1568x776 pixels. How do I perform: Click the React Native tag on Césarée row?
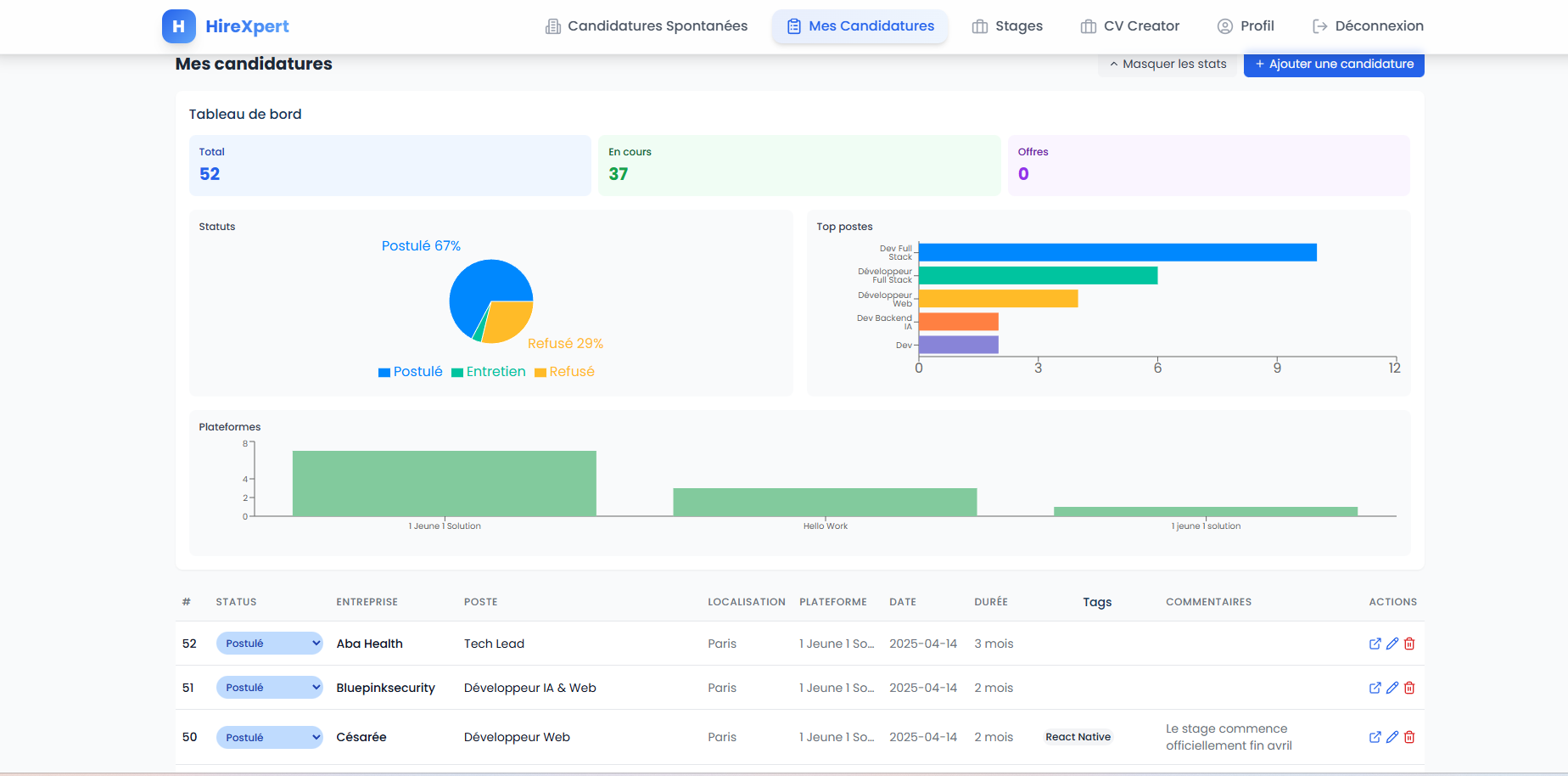tap(1078, 737)
